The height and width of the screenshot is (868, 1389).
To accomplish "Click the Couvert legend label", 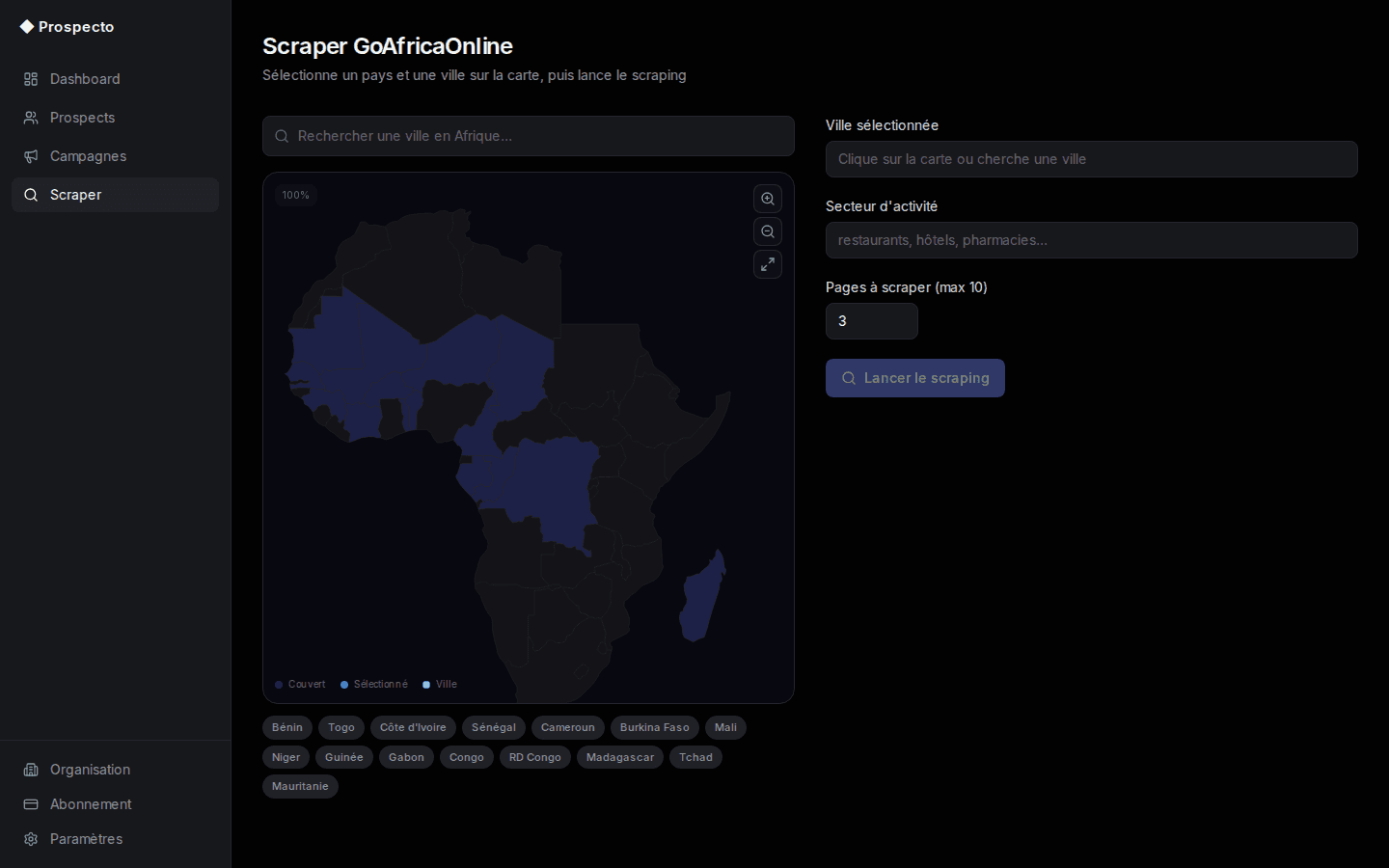I will click(307, 685).
